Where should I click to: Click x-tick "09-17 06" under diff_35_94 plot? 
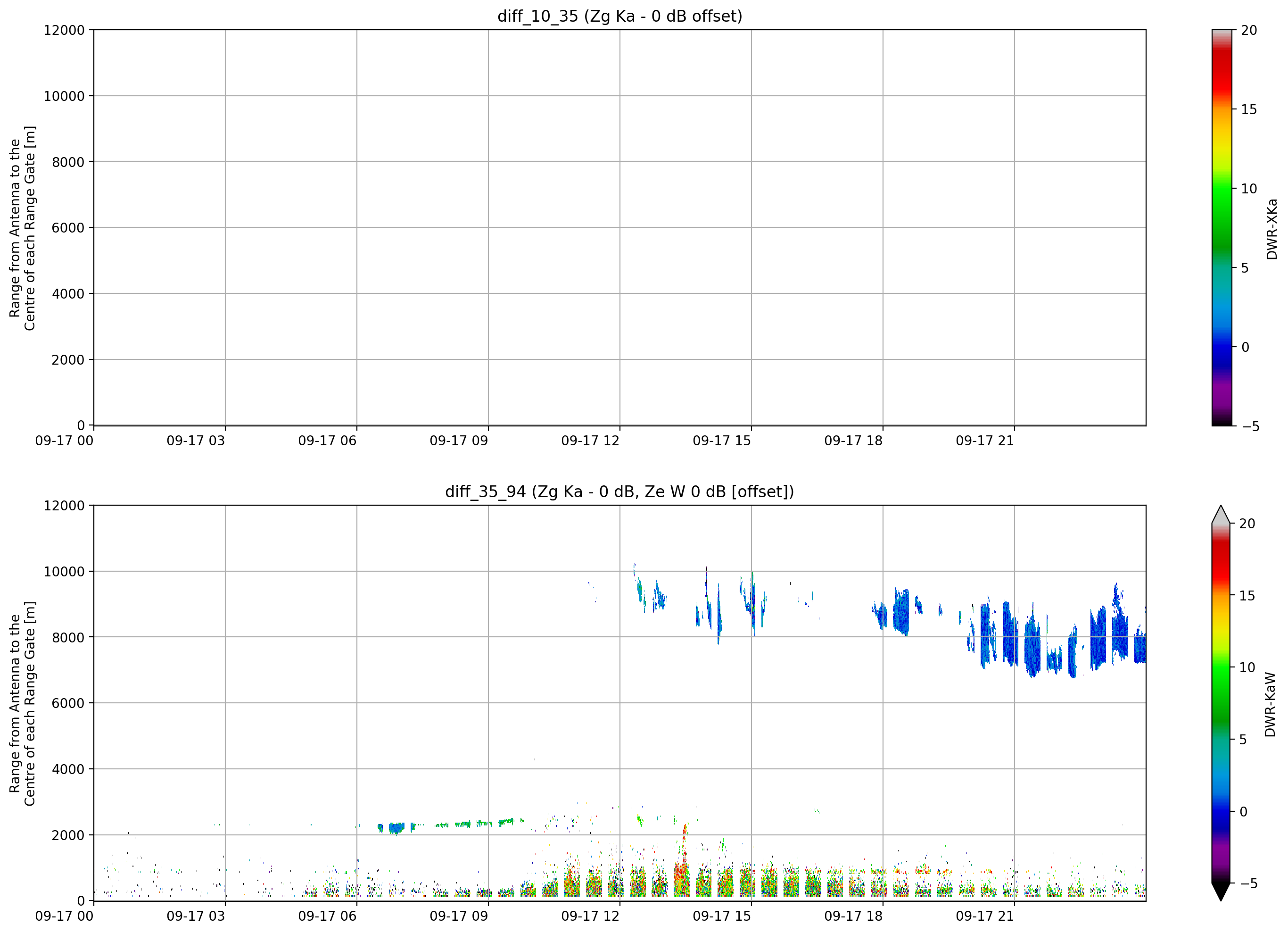(327, 916)
